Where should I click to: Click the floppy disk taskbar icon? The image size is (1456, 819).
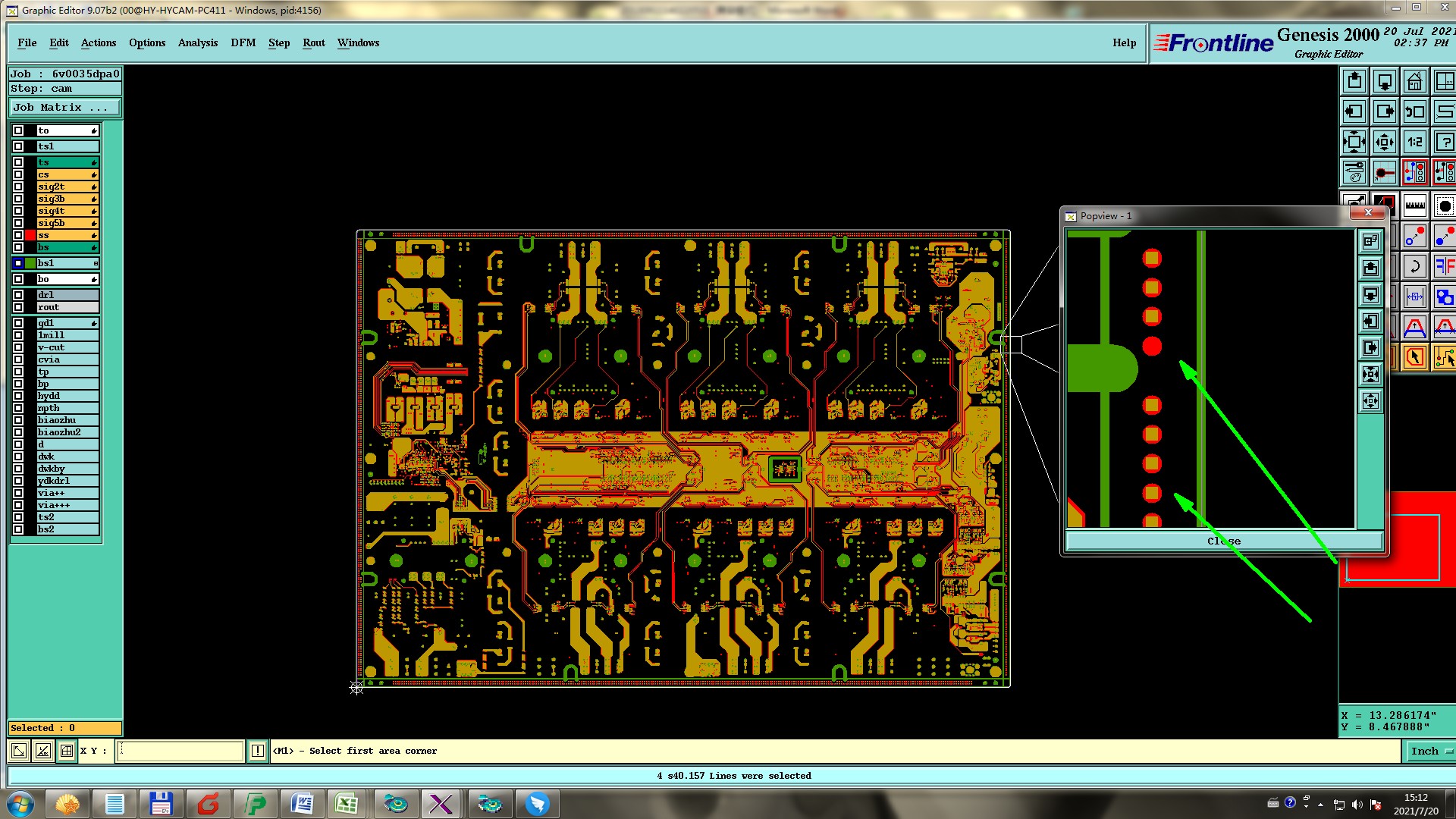161,804
